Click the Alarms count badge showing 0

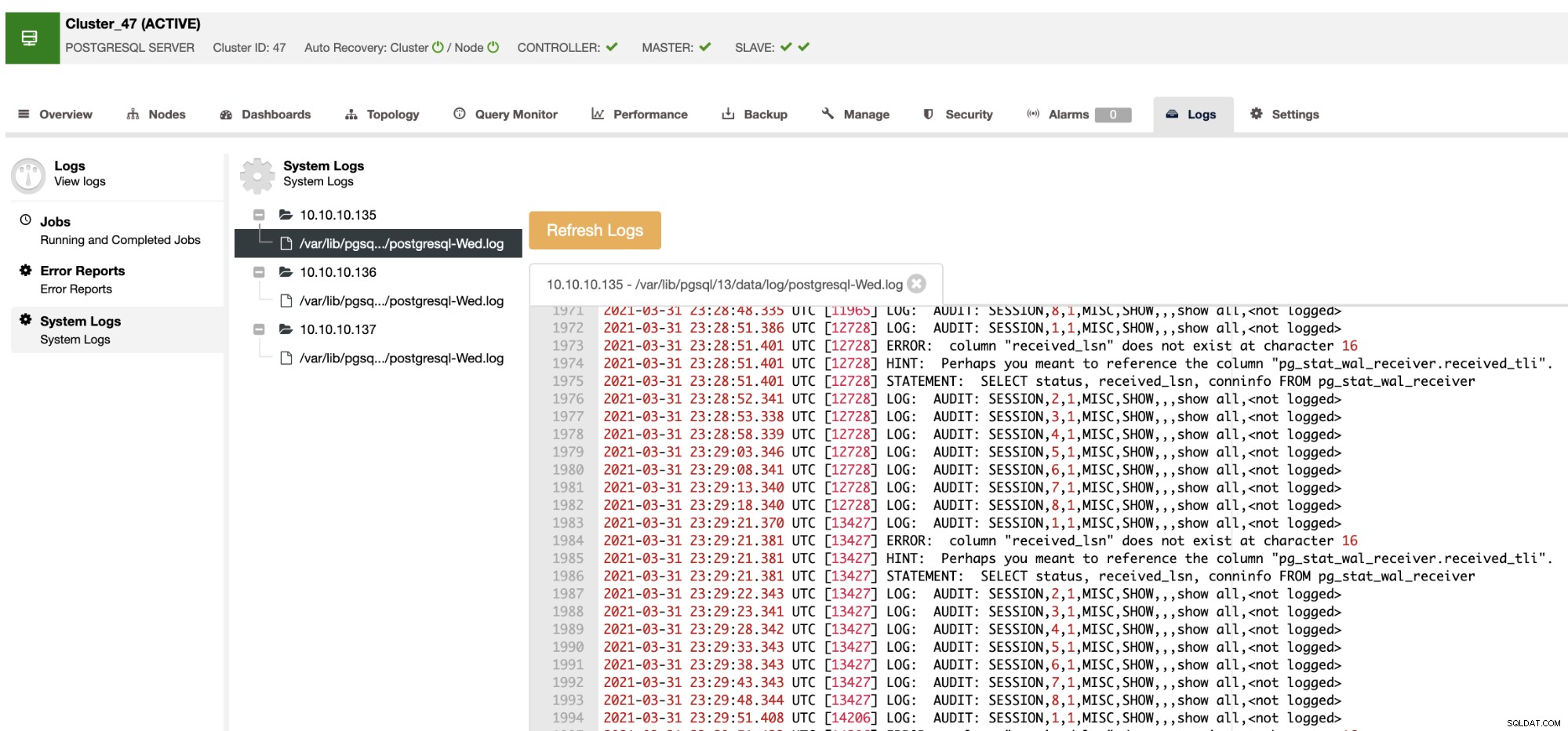(x=1113, y=115)
